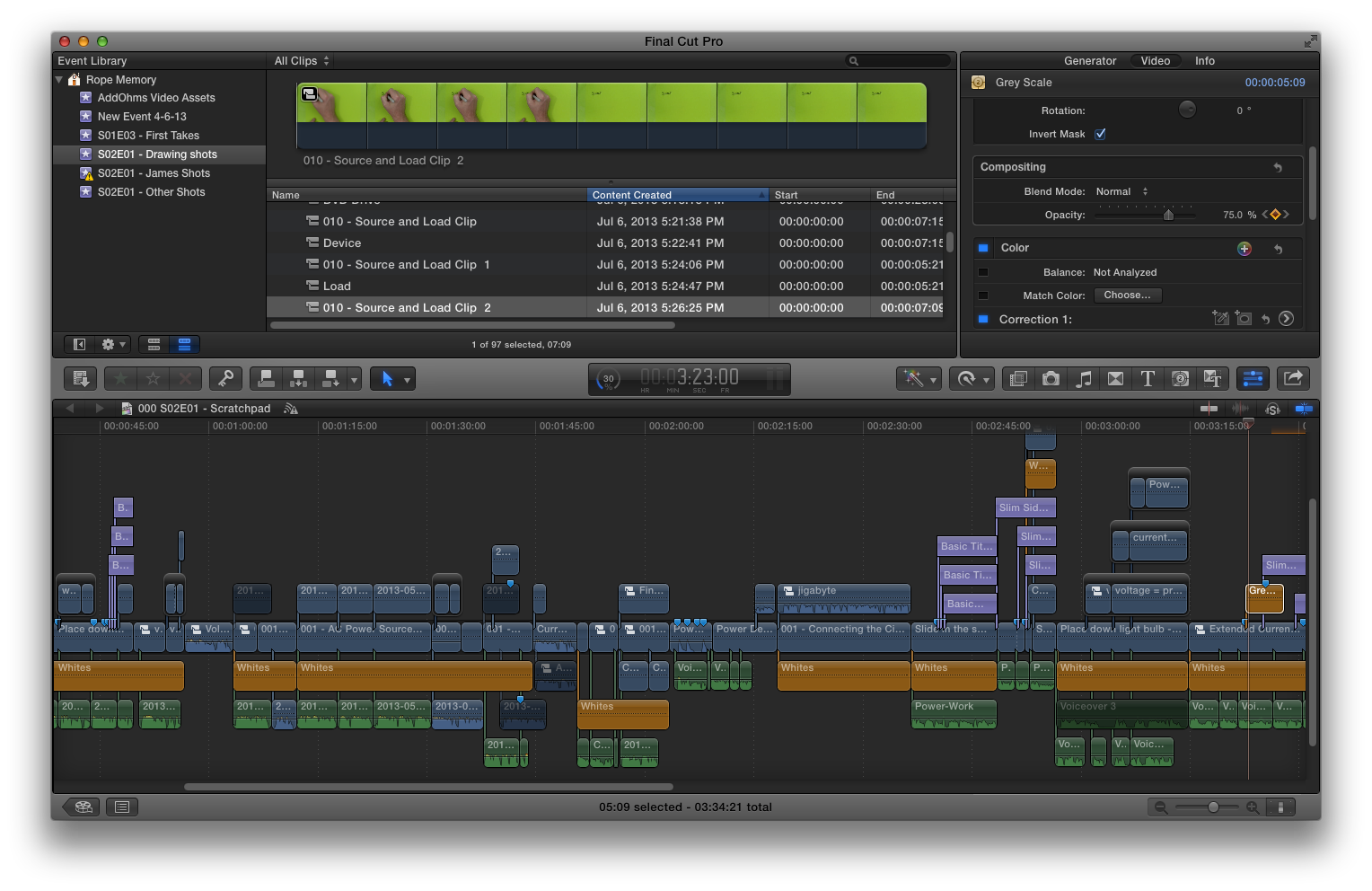Viewport: 1372px width, 891px height.
Task: Switch to the Video inspector tab
Action: 1155,61
